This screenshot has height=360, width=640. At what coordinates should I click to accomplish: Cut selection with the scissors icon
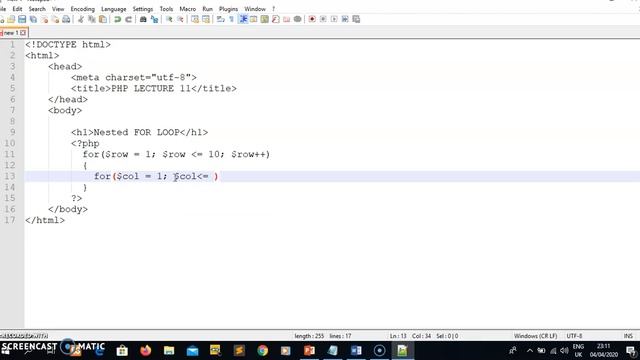click(81, 19)
